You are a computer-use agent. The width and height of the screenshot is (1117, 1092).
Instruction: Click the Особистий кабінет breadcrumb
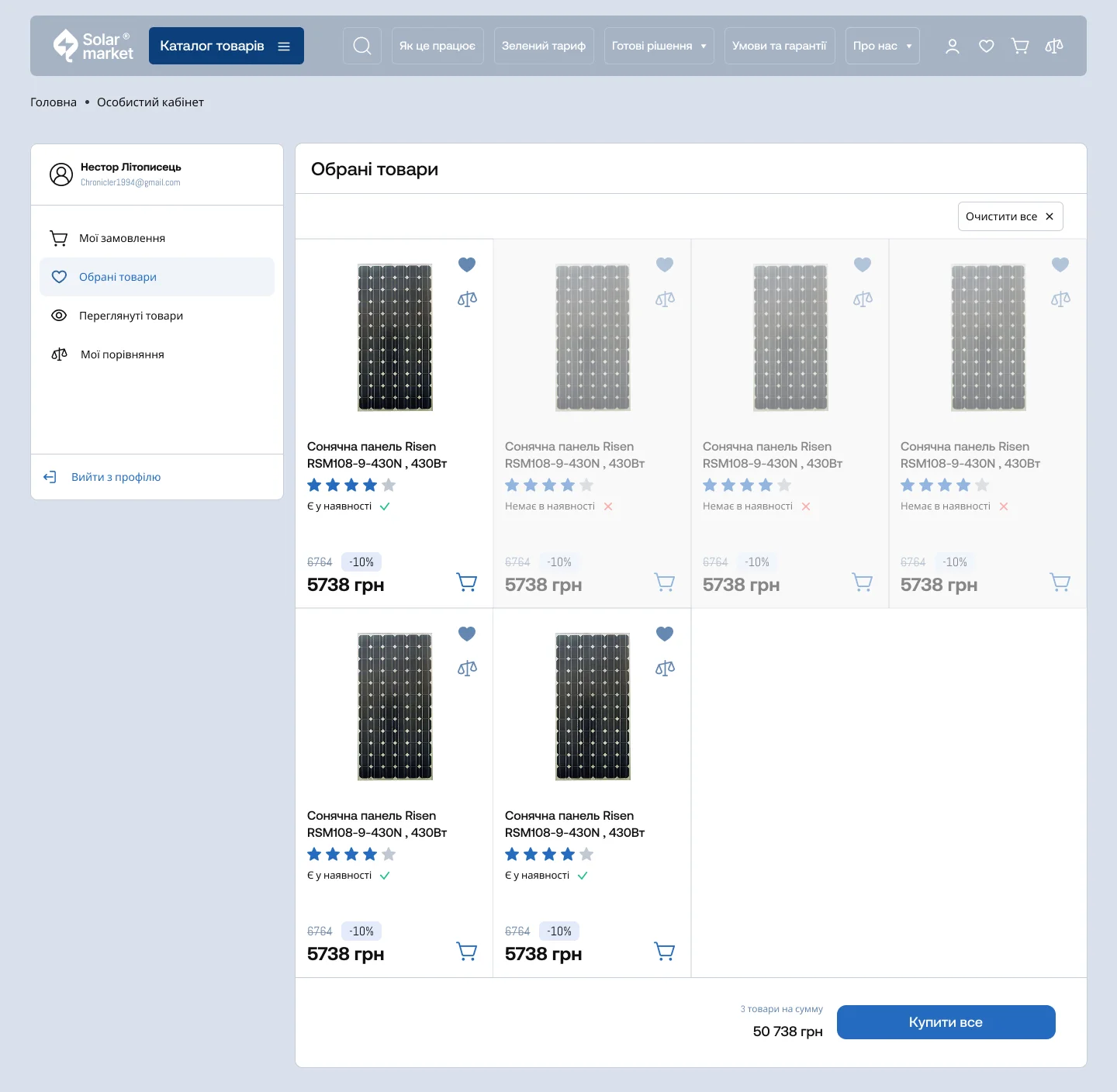tap(150, 102)
